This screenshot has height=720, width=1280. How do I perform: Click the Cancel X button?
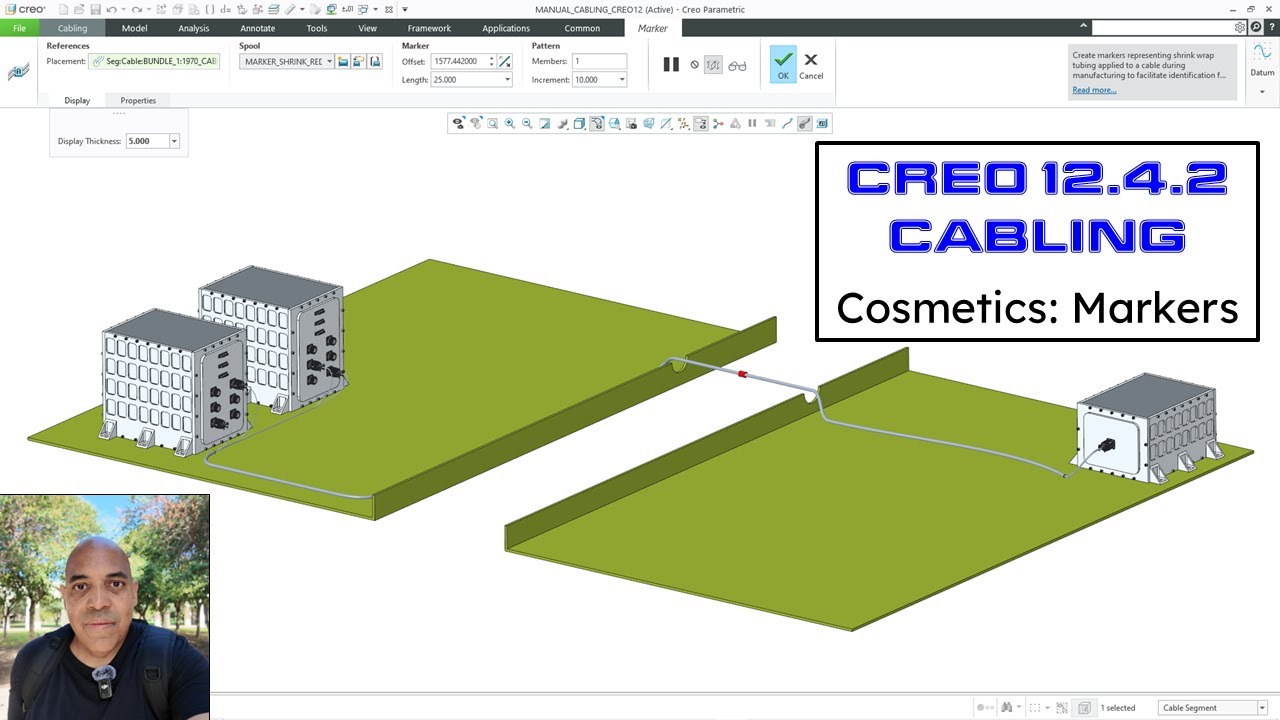click(x=811, y=64)
